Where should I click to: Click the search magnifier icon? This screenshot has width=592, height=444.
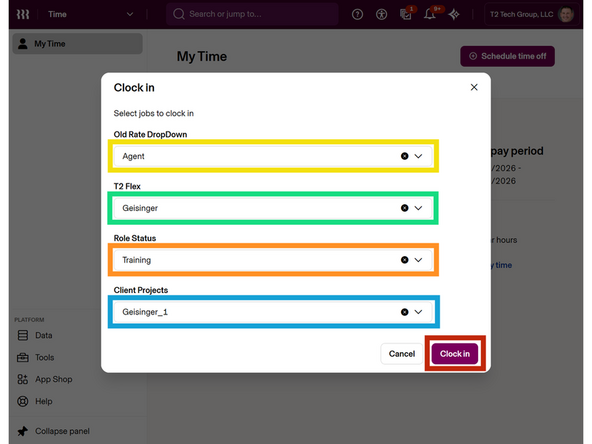tap(179, 14)
